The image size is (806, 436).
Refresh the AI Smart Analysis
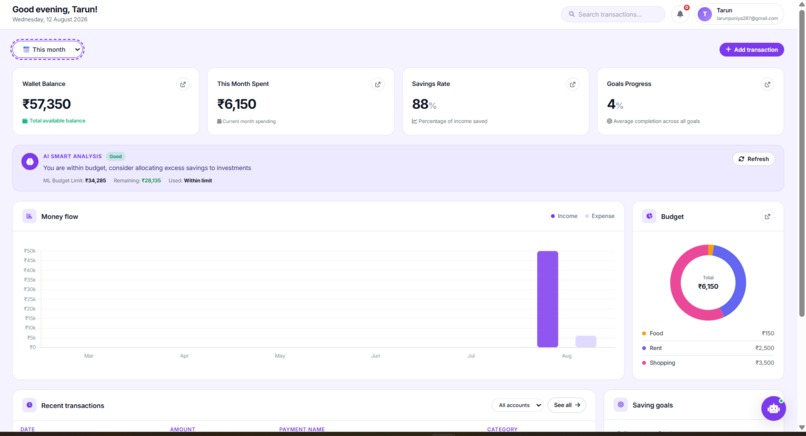(754, 159)
